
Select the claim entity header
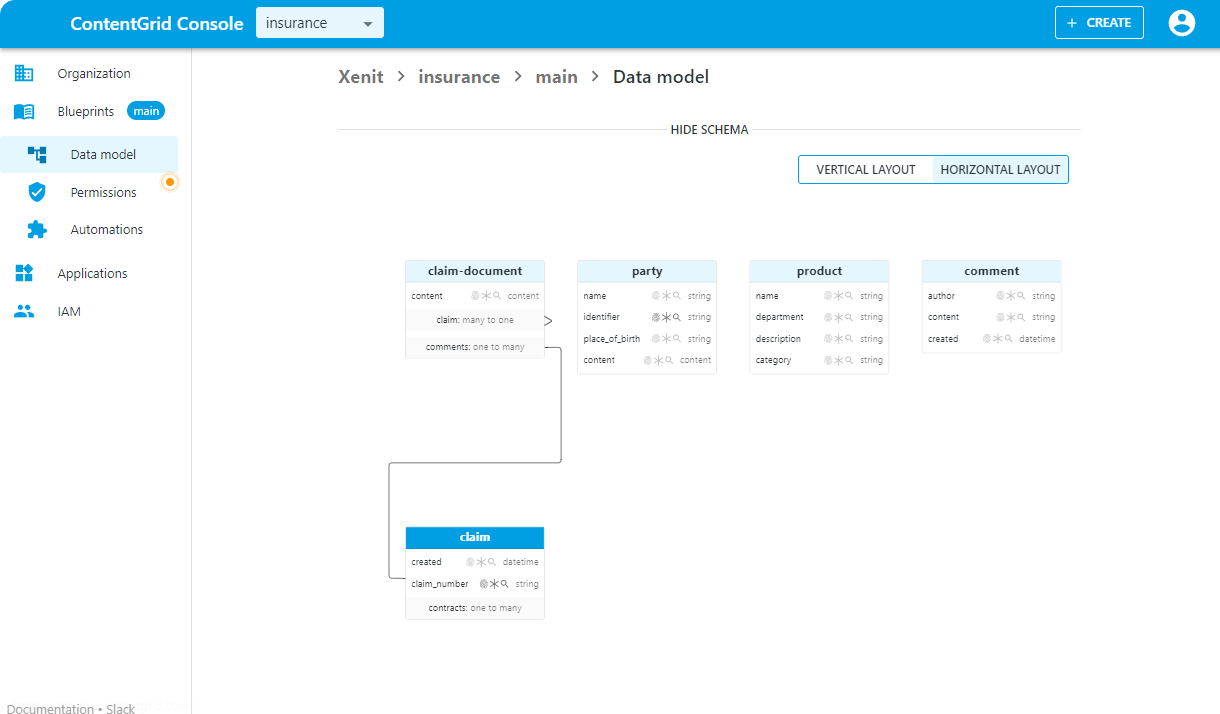pyautogui.click(x=475, y=537)
